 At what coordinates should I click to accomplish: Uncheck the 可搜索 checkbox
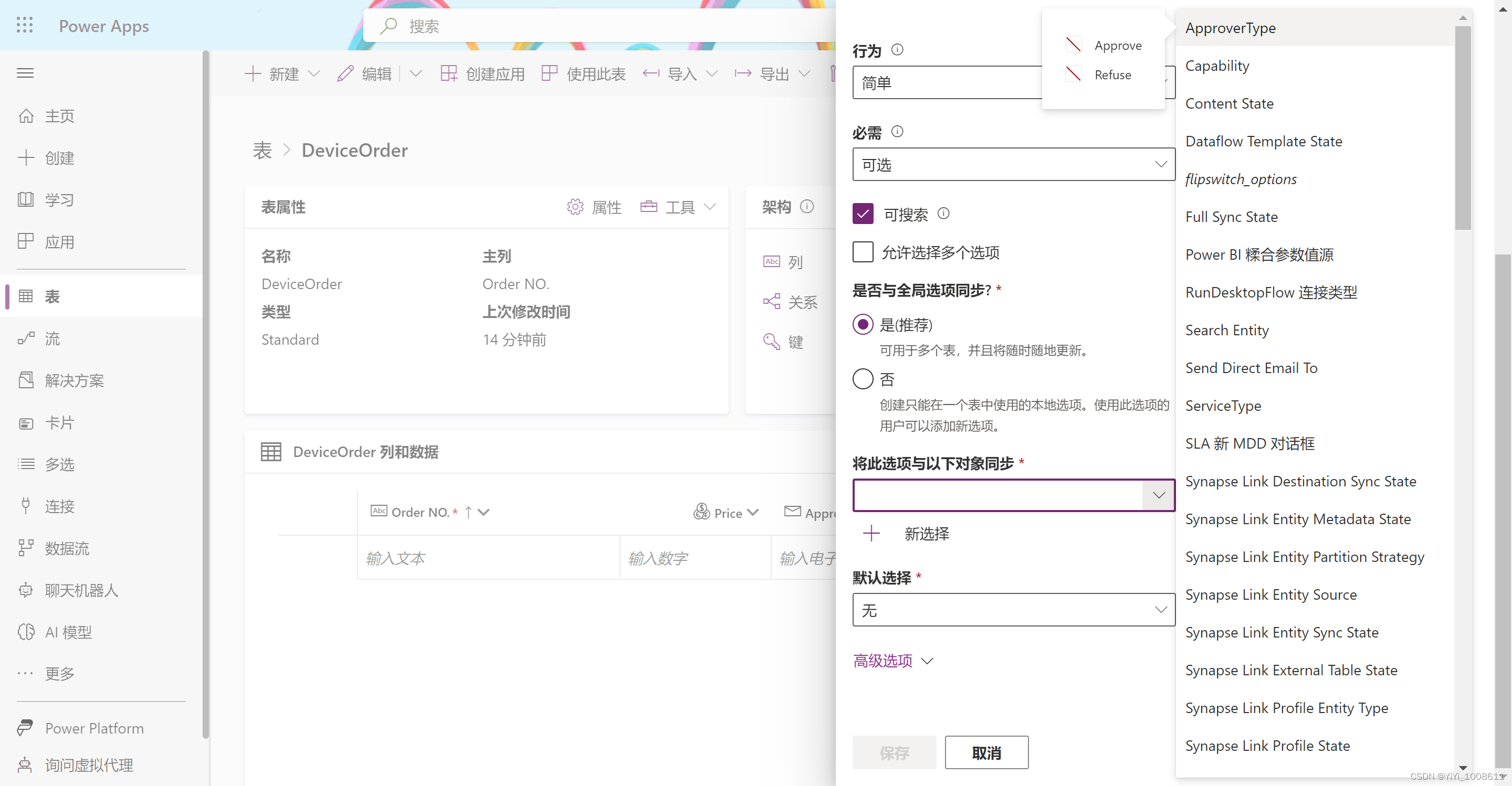pyautogui.click(x=862, y=214)
